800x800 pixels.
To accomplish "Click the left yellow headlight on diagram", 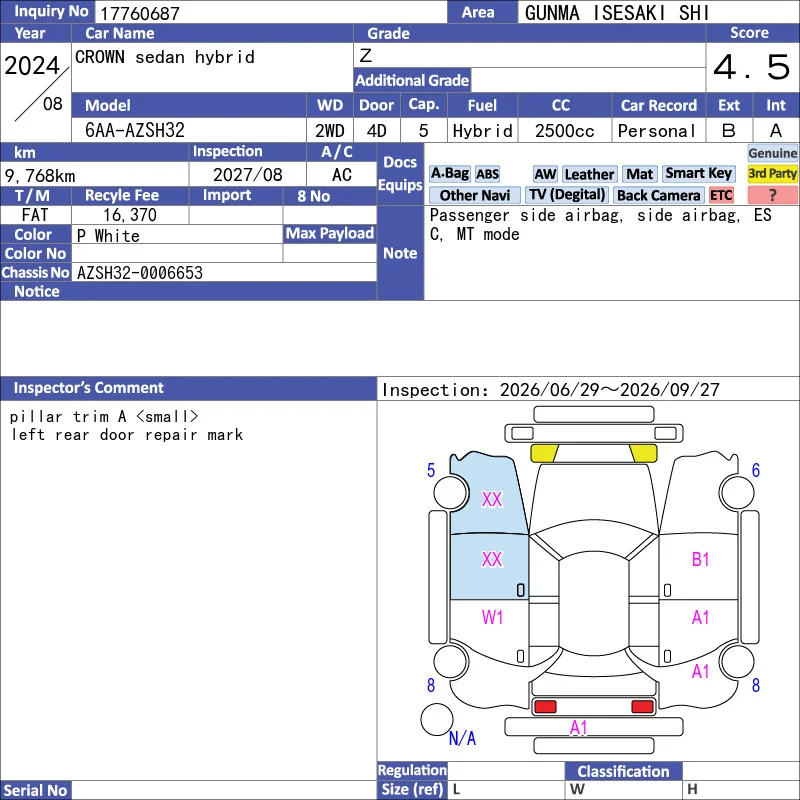I will tap(544, 453).
